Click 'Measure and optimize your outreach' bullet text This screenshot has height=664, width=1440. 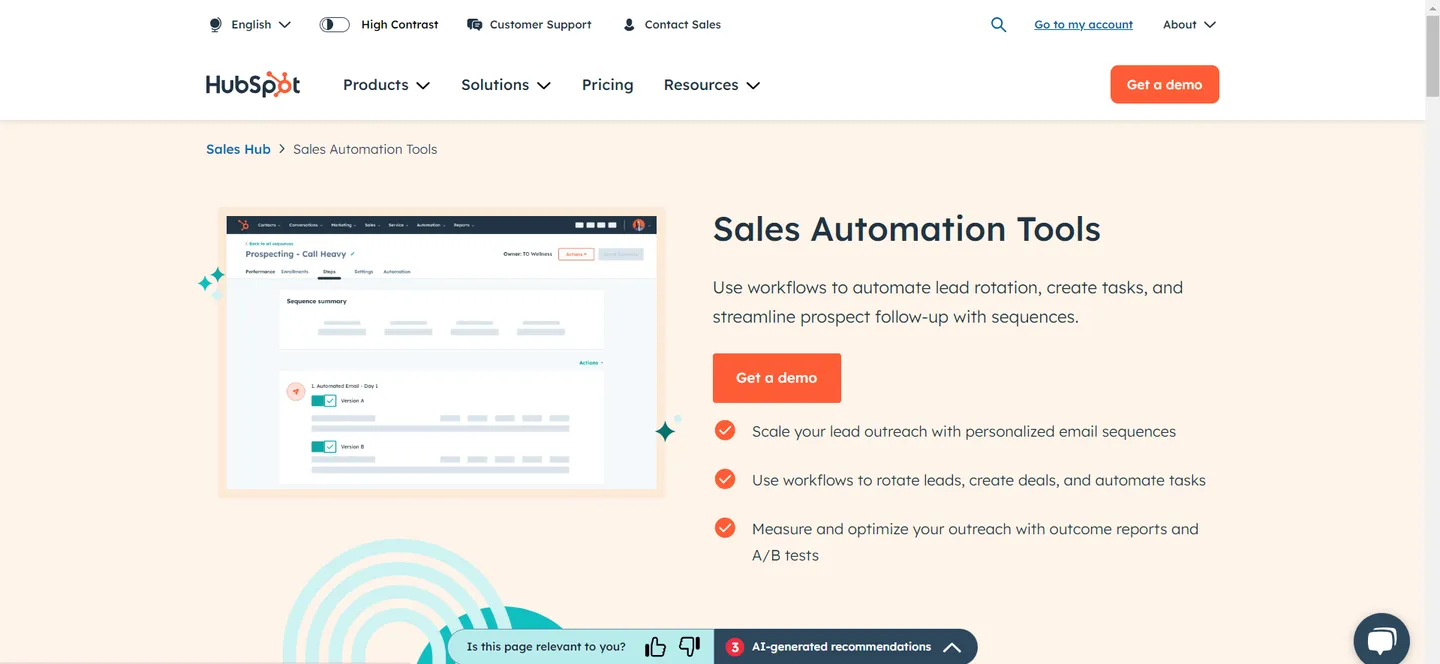tap(975, 542)
